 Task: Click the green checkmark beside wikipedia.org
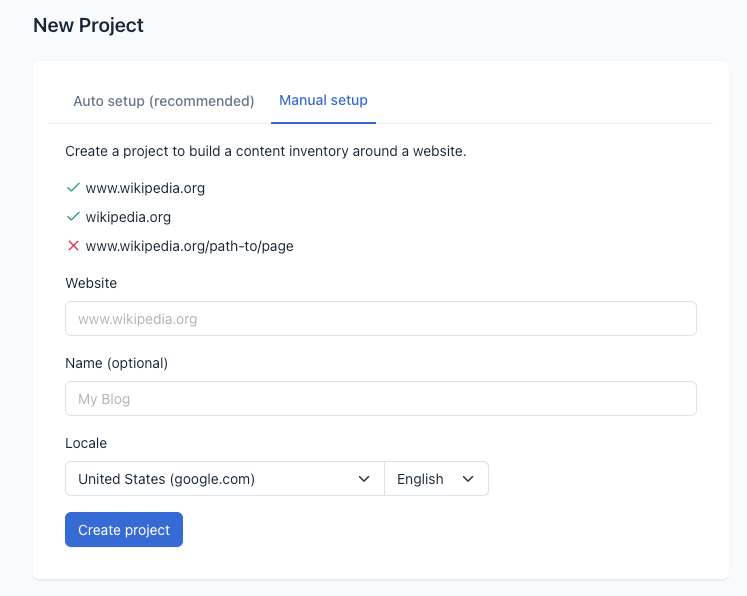tap(73, 216)
